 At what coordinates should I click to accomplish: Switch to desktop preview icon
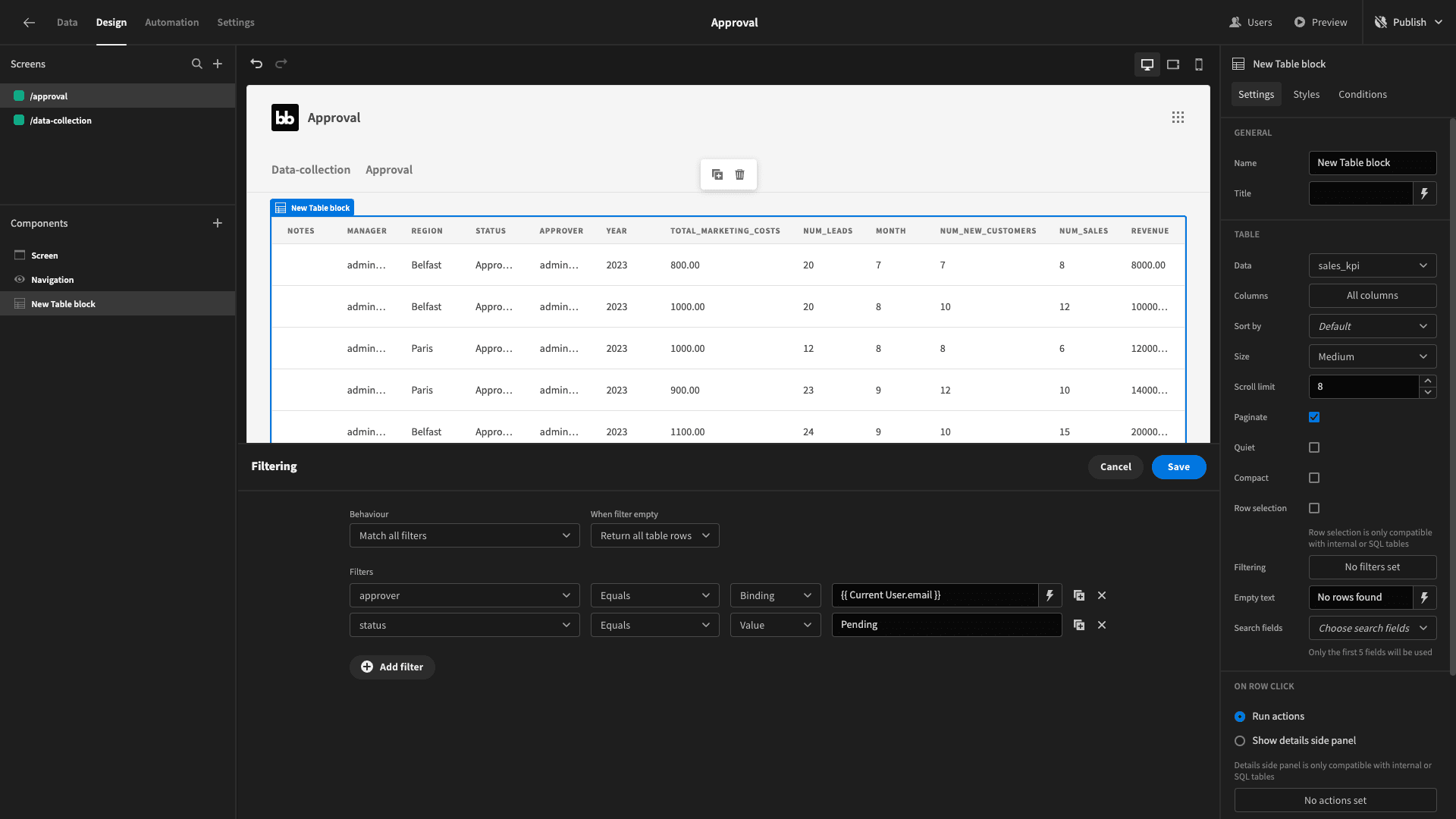1147,64
